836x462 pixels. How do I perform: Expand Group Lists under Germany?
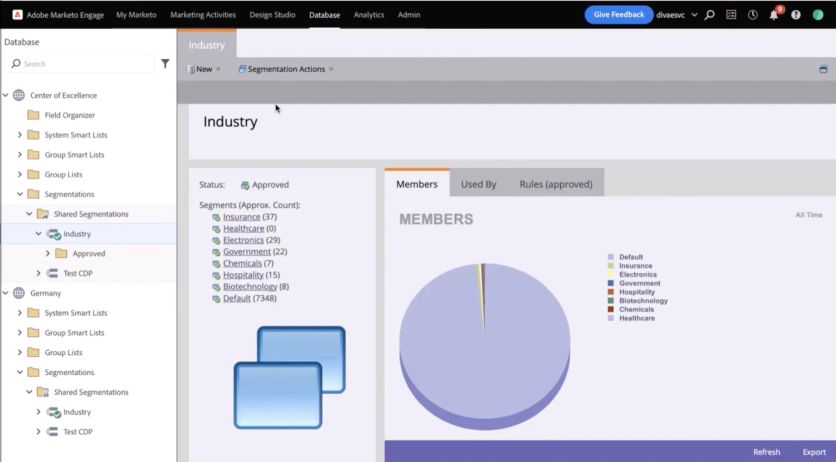coord(20,352)
